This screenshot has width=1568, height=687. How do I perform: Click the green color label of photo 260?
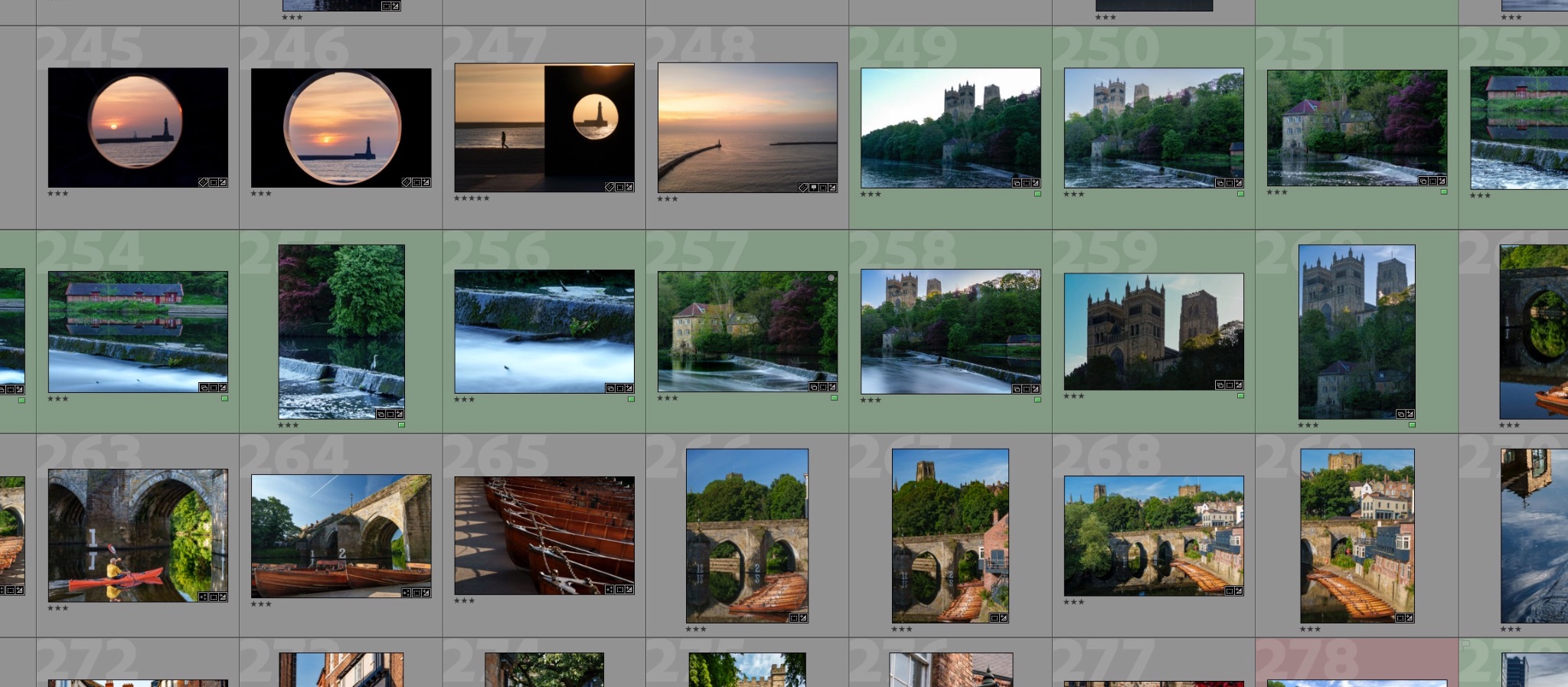click(x=1412, y=424)
